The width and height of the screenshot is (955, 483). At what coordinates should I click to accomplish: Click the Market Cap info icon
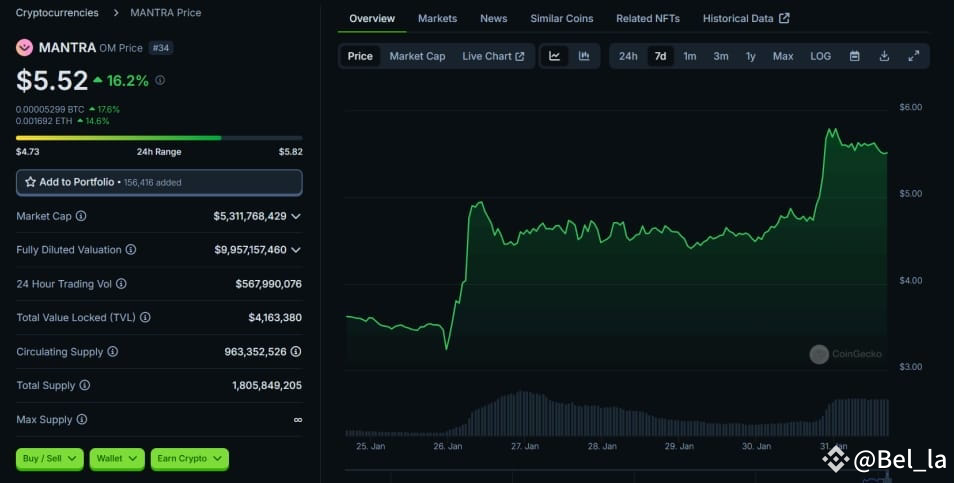coord(80,216)
